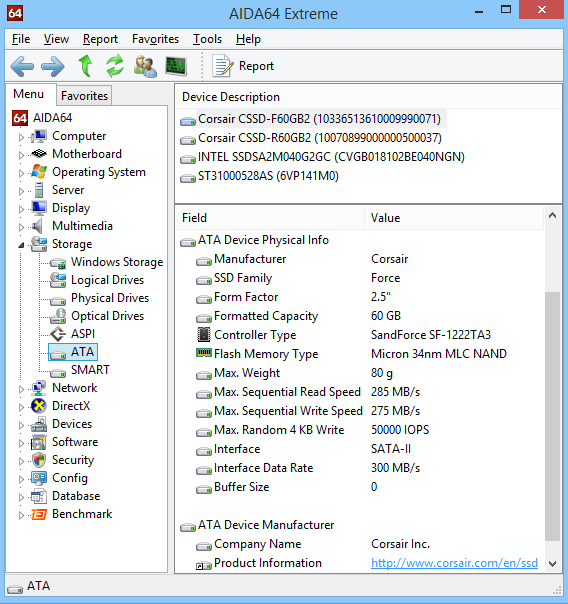Image resolution: width=568 pixels, height=604 pixels.
Task: Click the Report toolbar button
Action: (243, 66)
